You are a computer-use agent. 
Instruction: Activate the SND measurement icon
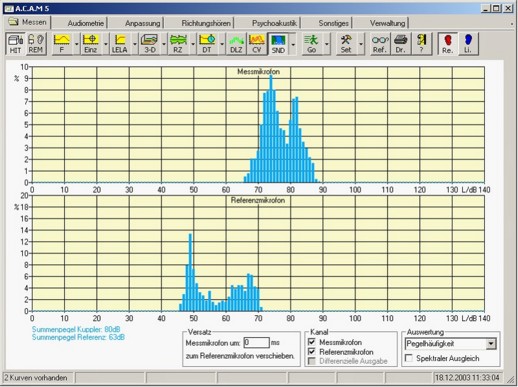[278, 44]
